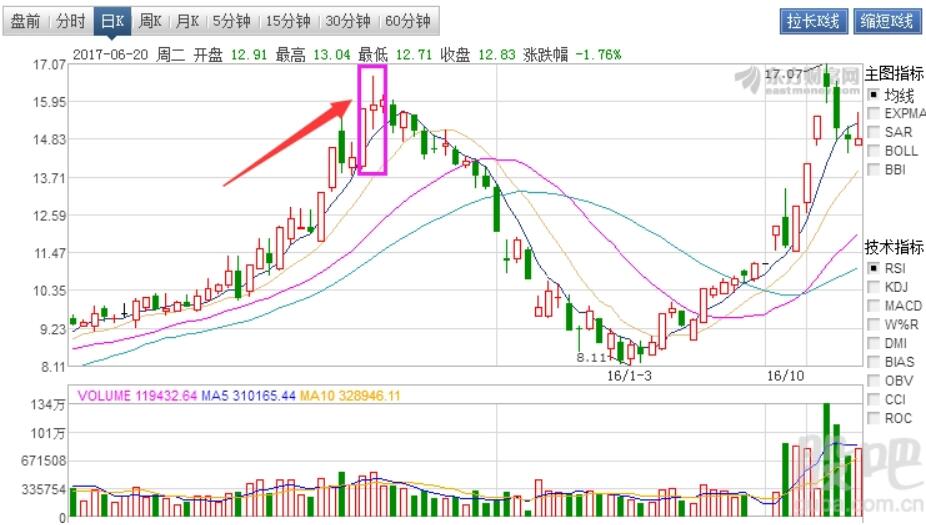926x525 pixels.
Task: Select the 均线 main indicator
Action: (873, 94)
